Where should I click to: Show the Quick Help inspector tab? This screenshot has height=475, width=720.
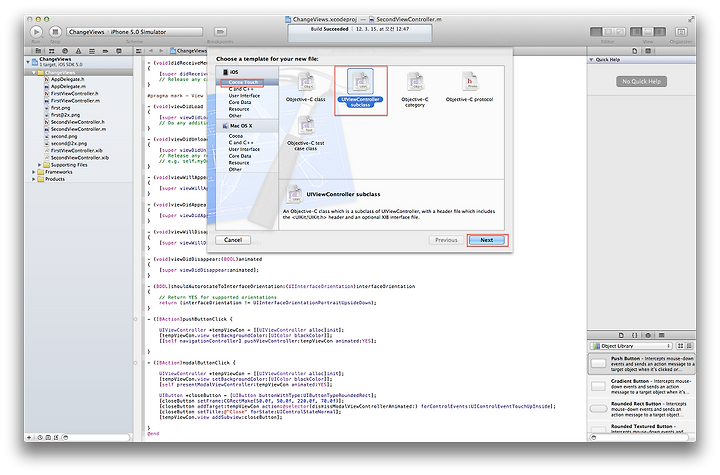[x=648, y=51]
